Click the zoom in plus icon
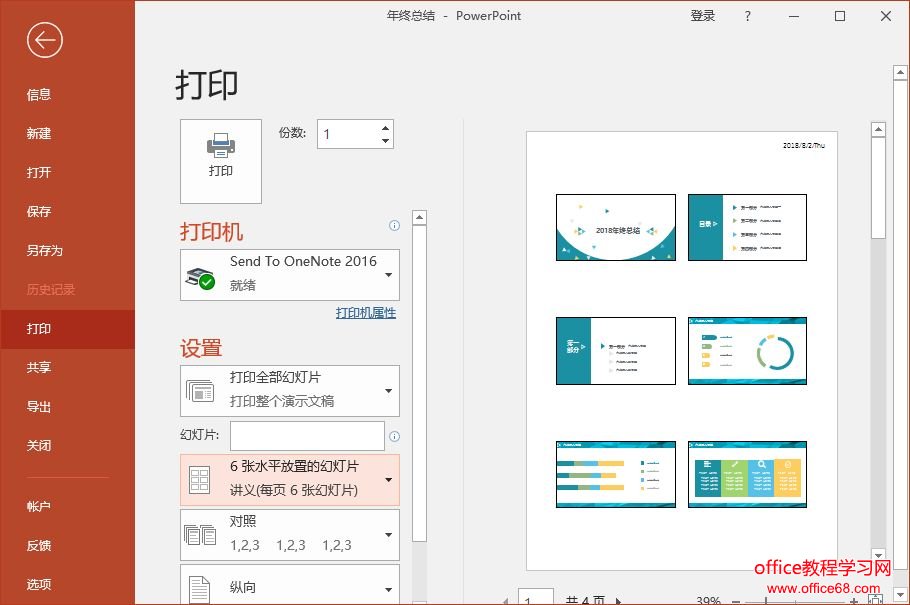Image resolution: width=910 pixels, height=605 pixels. [853, 601]
